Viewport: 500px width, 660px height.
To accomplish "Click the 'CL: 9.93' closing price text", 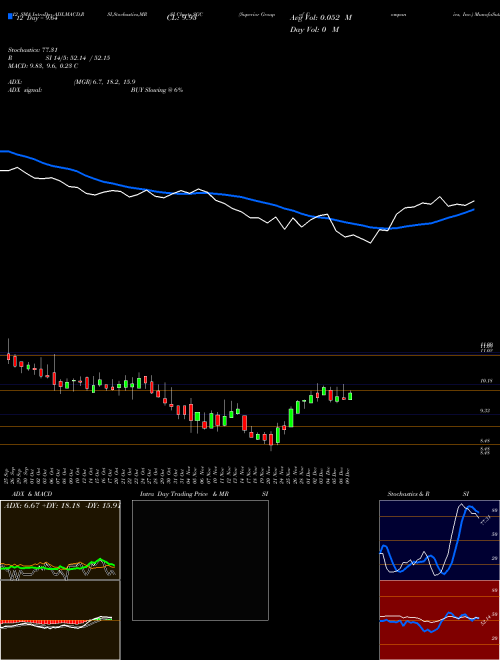I will [x=181, y=18].
